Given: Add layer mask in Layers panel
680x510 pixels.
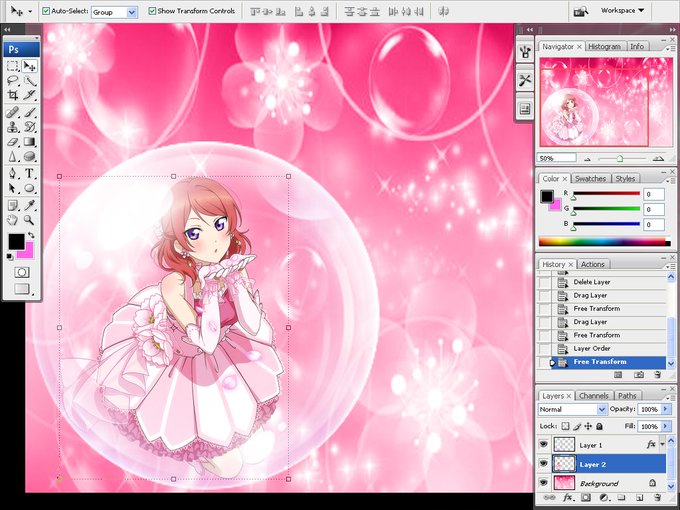Looking at the screenshot, I should pos(585,497).
